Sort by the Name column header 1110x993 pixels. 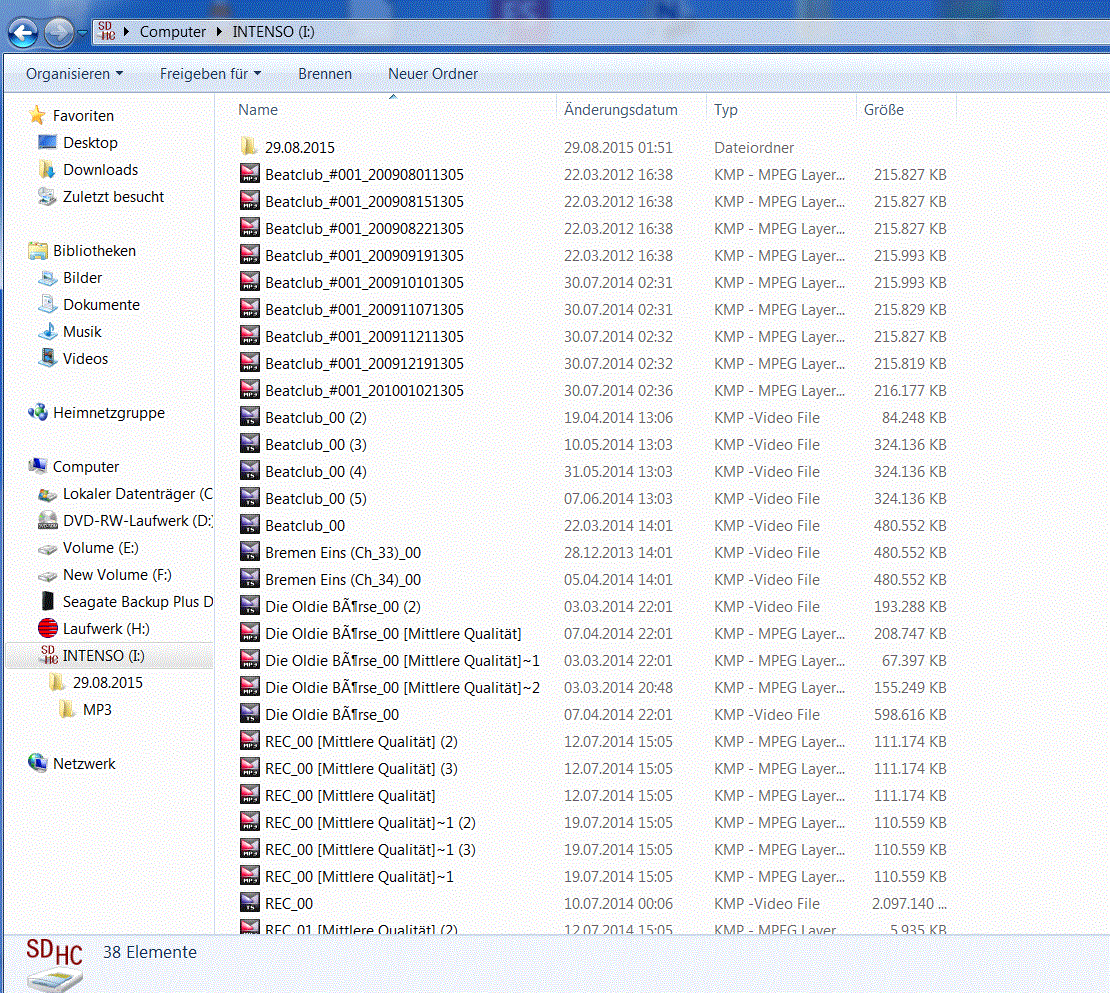pos(258,110)
